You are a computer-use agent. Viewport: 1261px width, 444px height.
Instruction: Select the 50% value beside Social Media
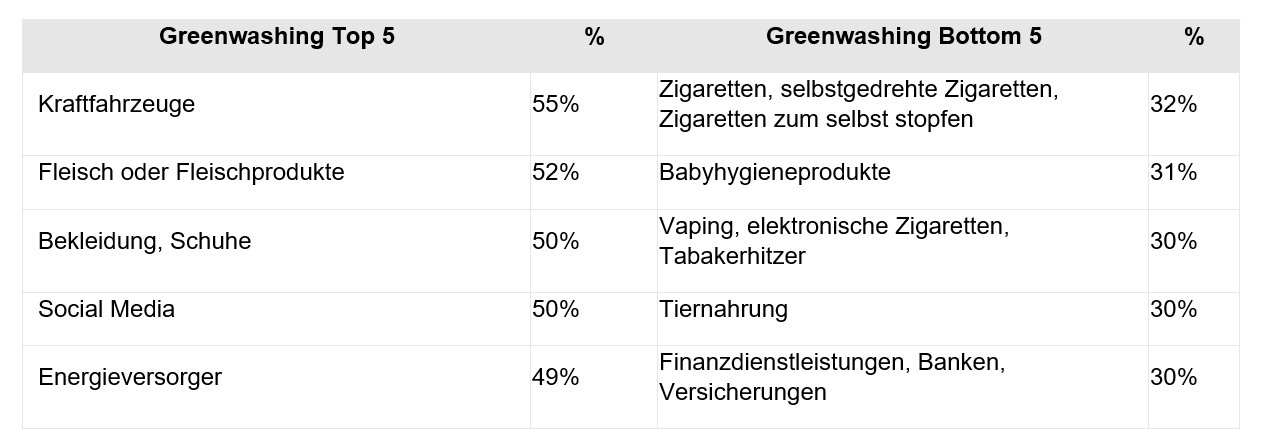pos(556,310)
